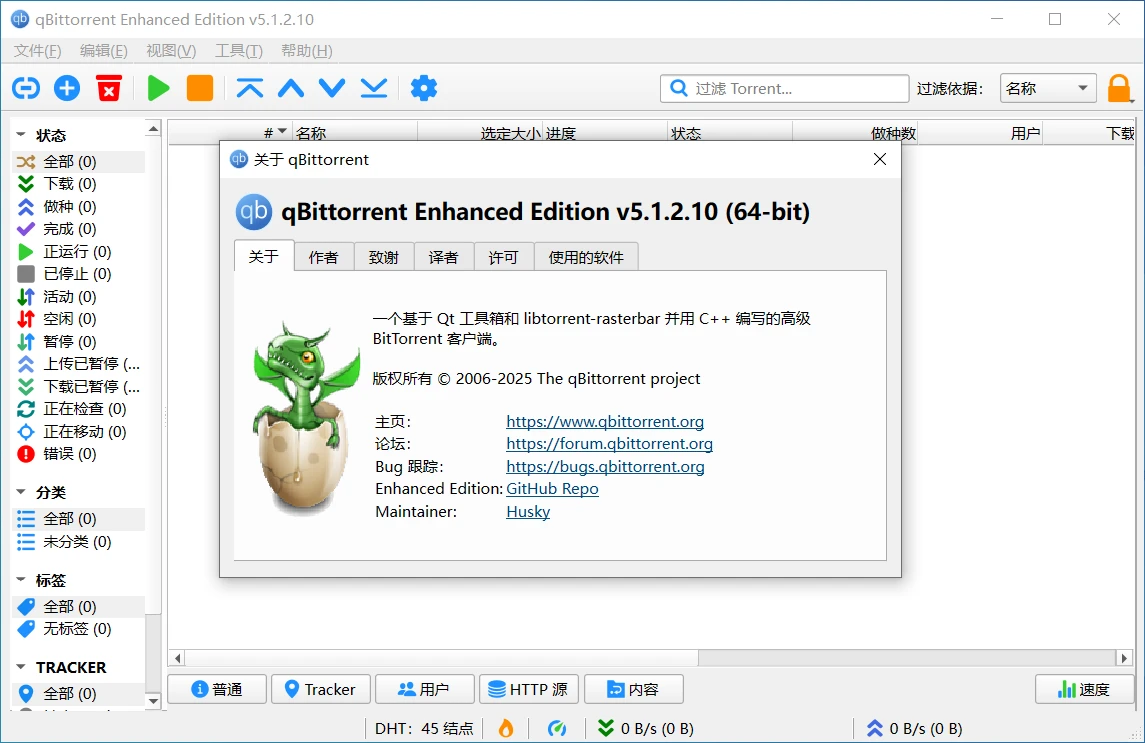
Task: Open the Tracker bottom panel tab
Action: (321, 689)
